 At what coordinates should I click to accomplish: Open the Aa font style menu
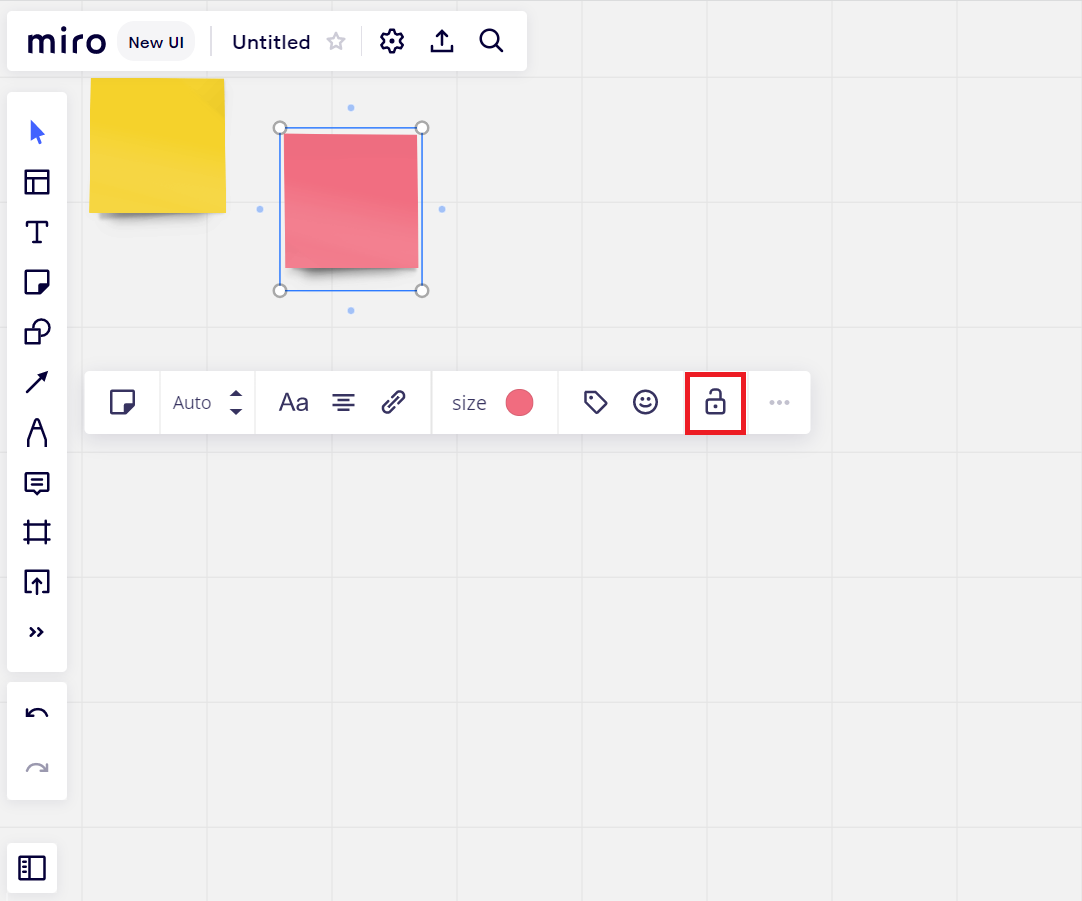coord(293,403)
